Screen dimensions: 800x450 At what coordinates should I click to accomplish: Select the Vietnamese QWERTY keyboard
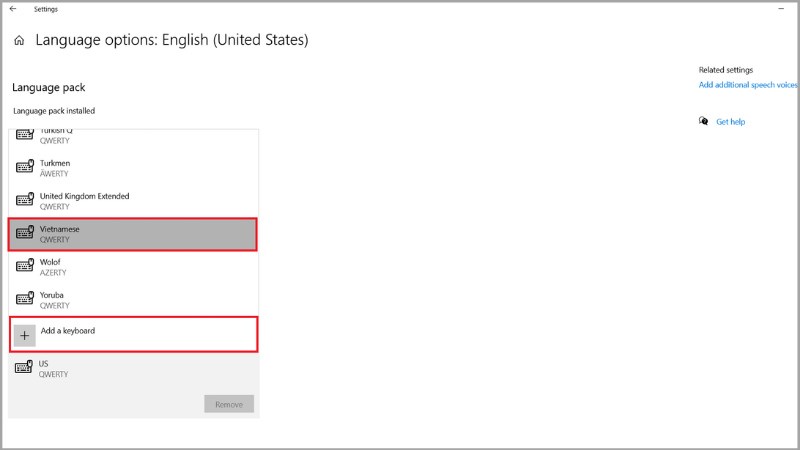(133, 234)
